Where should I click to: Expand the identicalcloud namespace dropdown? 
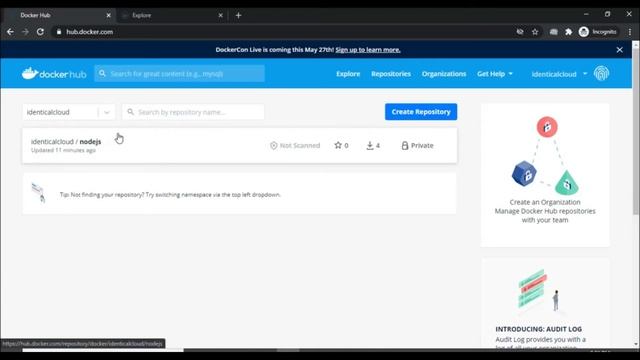[x=107, y=112]
